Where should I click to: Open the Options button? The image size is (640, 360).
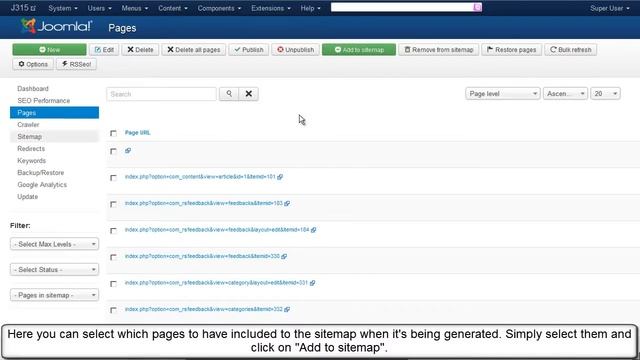click(x=33, y=64)
